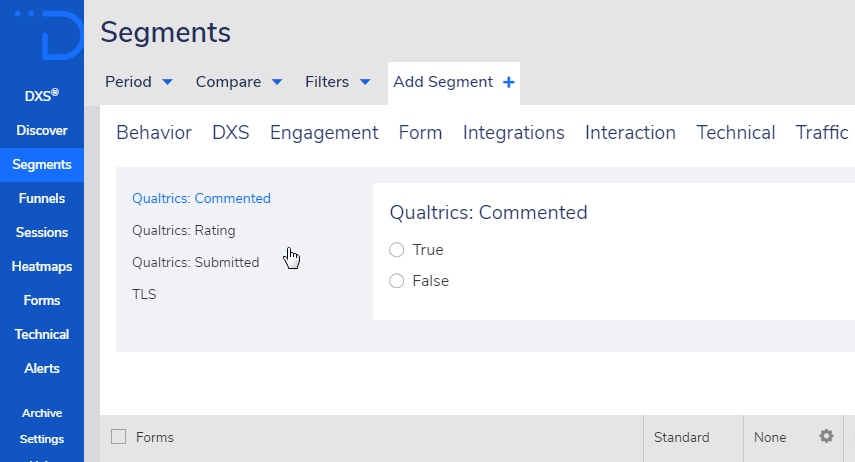The width and height of the screenshot is (855, 462).
Task: Choose Qualtrics: Submitted in the list
Action: (x=195, y=262)
